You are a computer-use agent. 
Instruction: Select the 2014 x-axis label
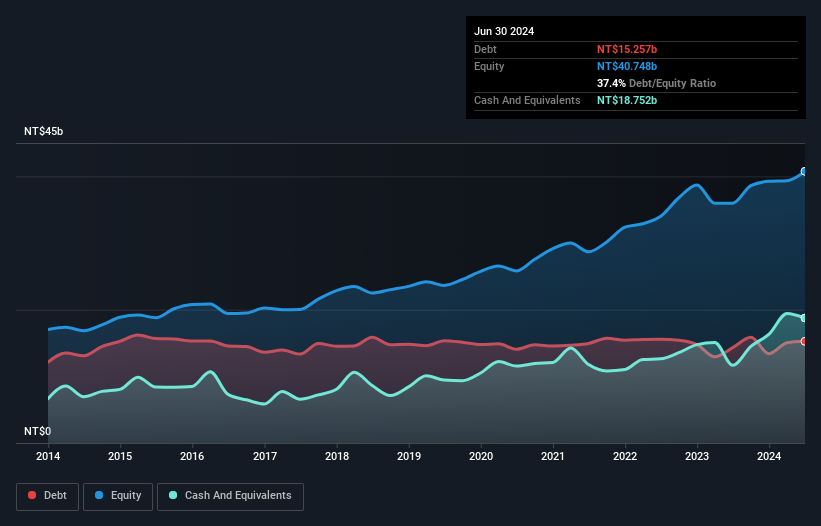(x=48, y=456)
